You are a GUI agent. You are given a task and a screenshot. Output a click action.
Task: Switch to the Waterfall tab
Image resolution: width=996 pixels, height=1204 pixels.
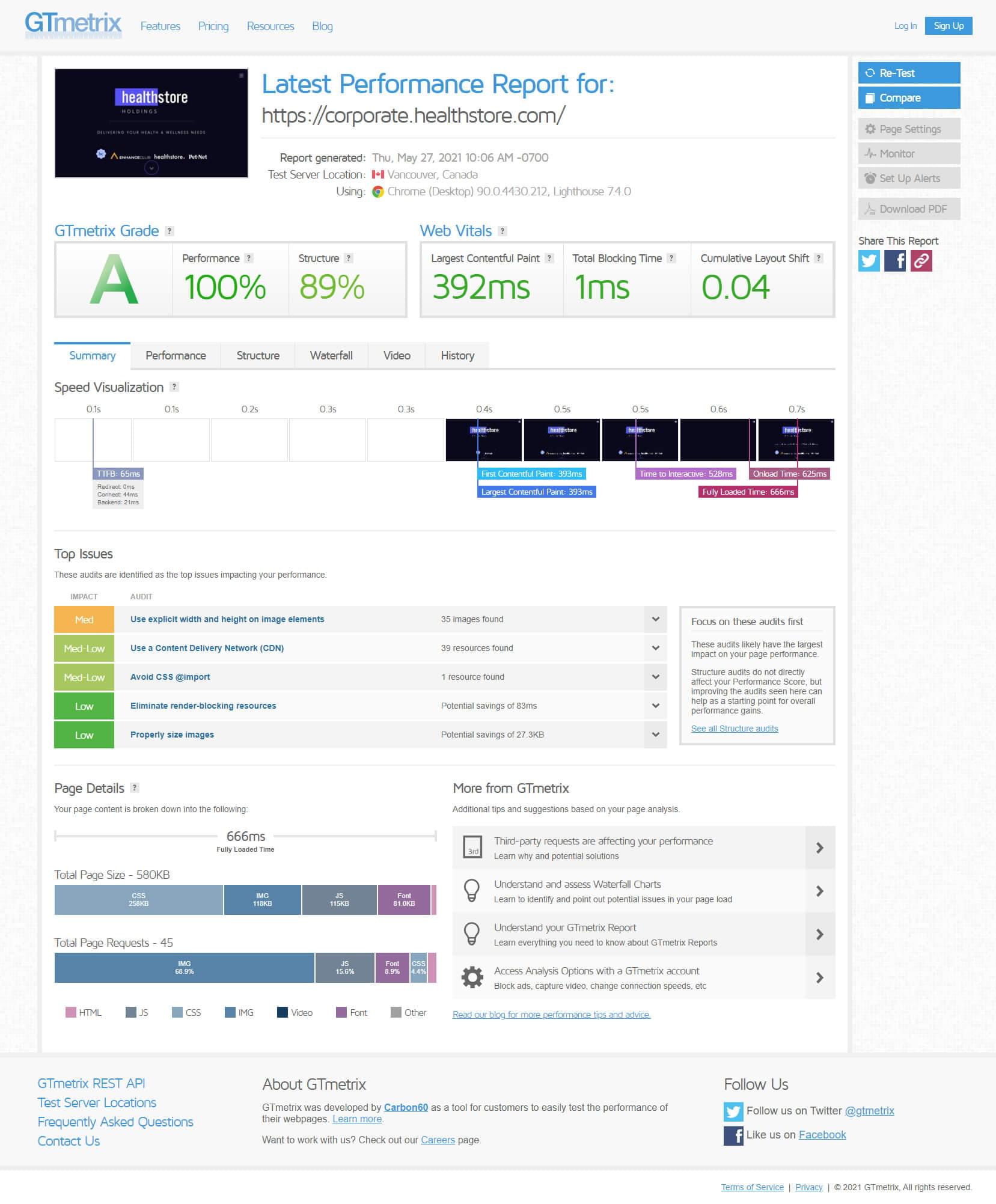point(331,355)
